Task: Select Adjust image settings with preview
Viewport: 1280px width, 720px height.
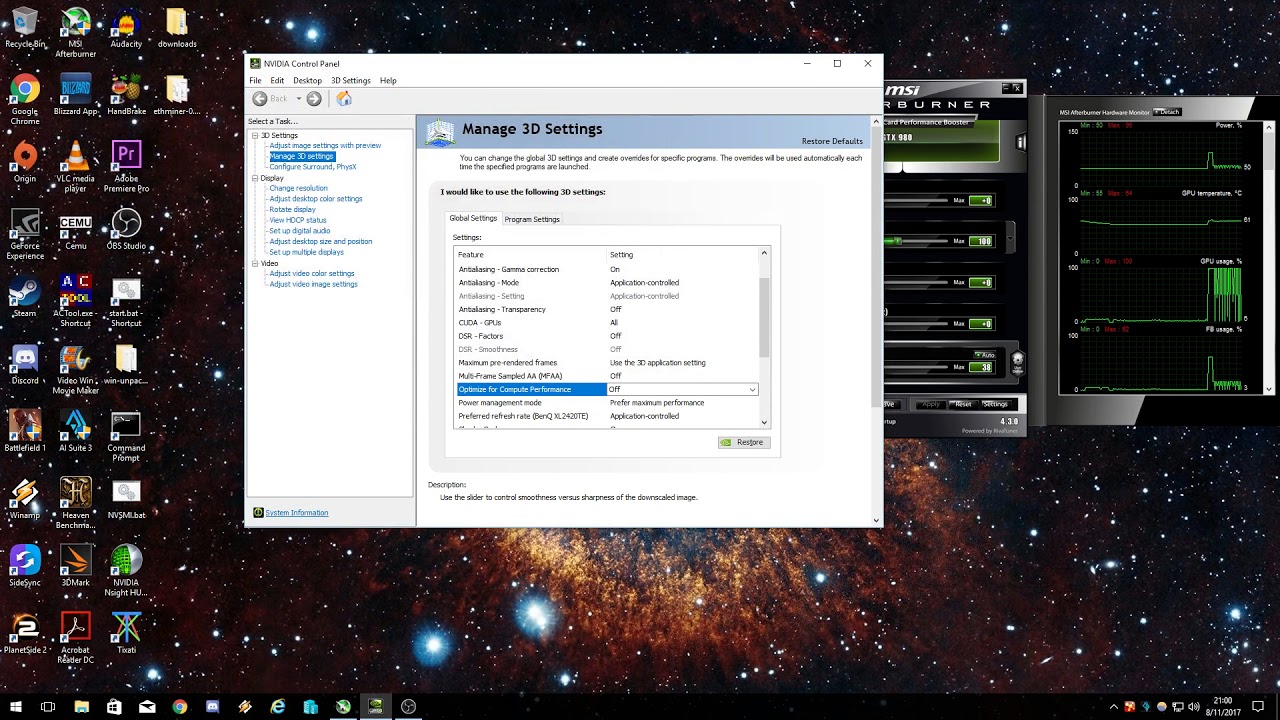Action: pos(325,146)
